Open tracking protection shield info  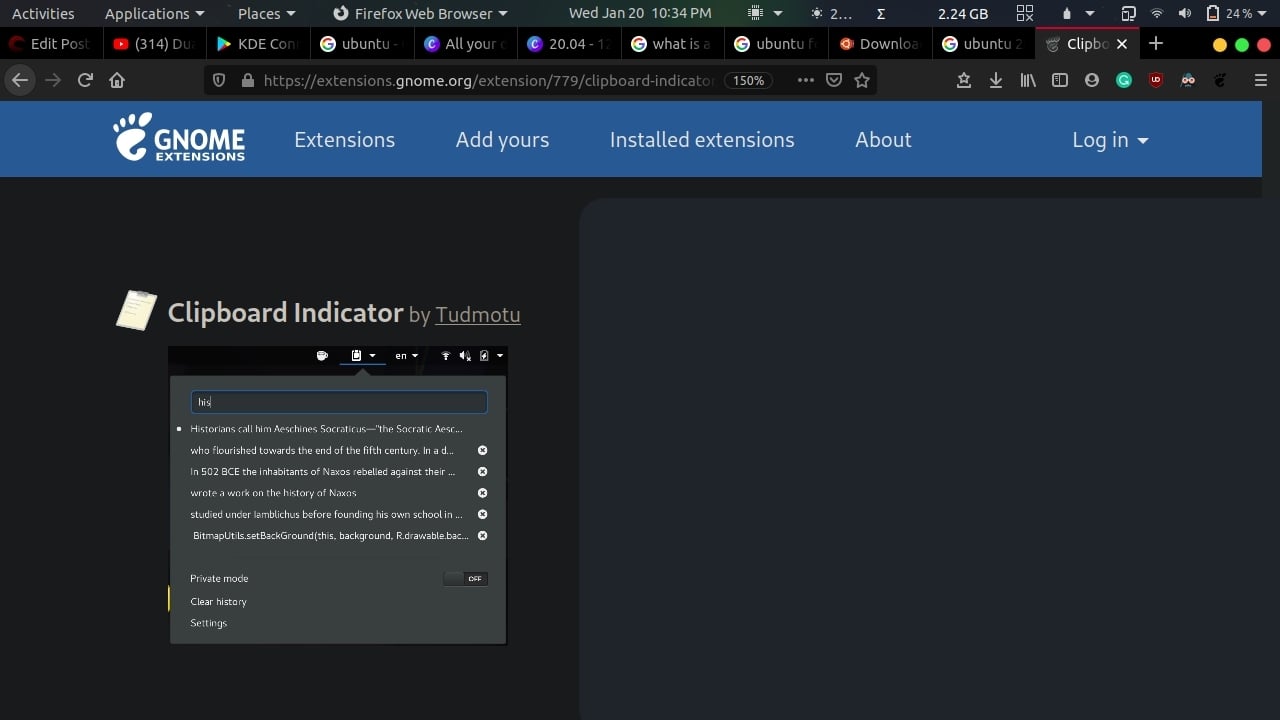tap(220, 80)
